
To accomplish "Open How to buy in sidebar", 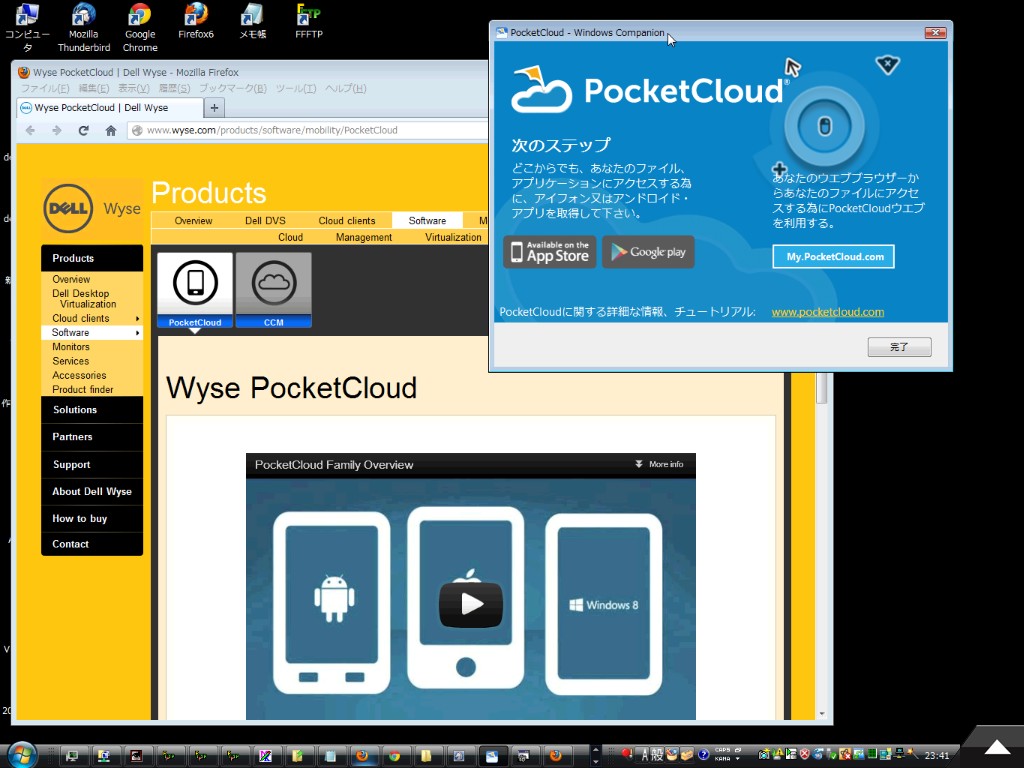I will click(92, 519).
